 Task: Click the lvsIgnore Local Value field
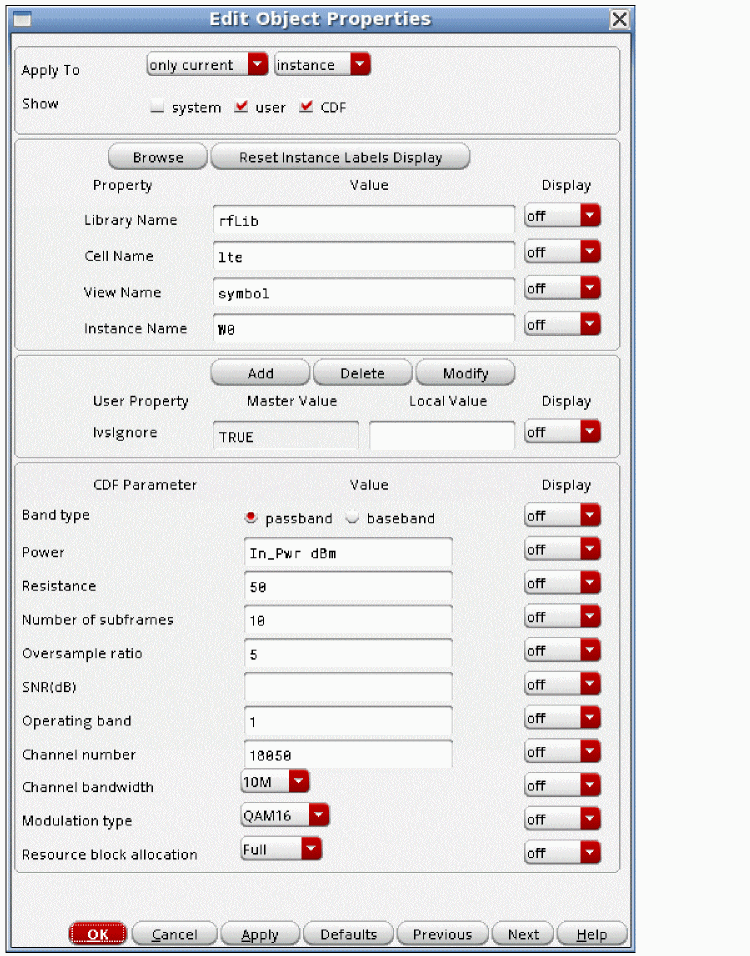[442, 436]
